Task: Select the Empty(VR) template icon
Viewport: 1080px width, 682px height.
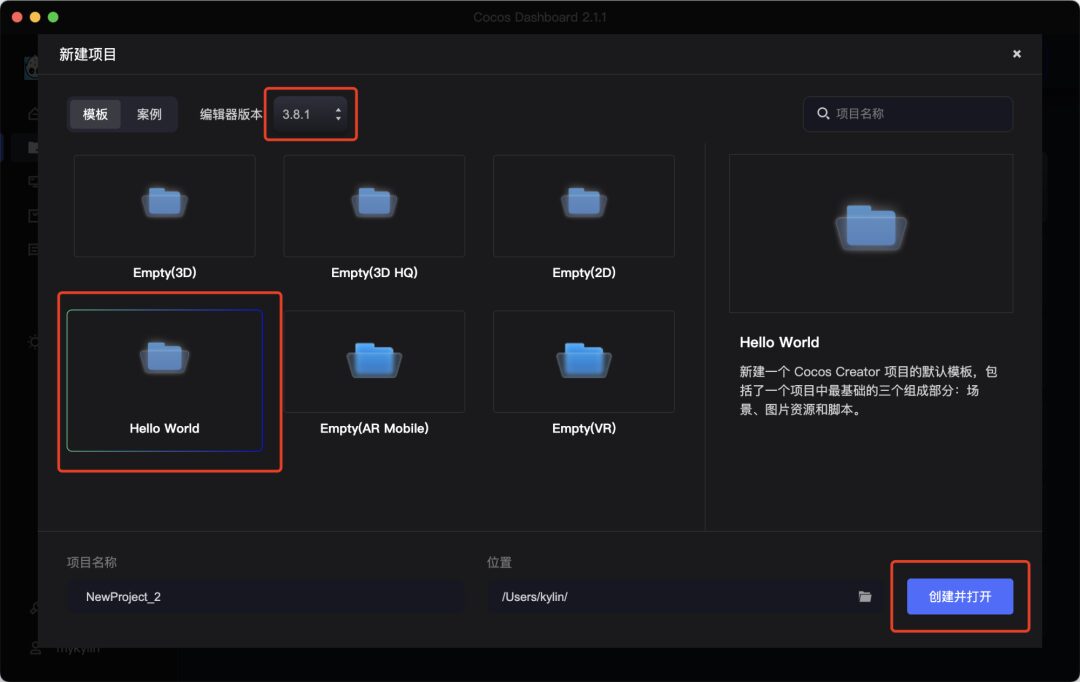Action: (584, 359)
